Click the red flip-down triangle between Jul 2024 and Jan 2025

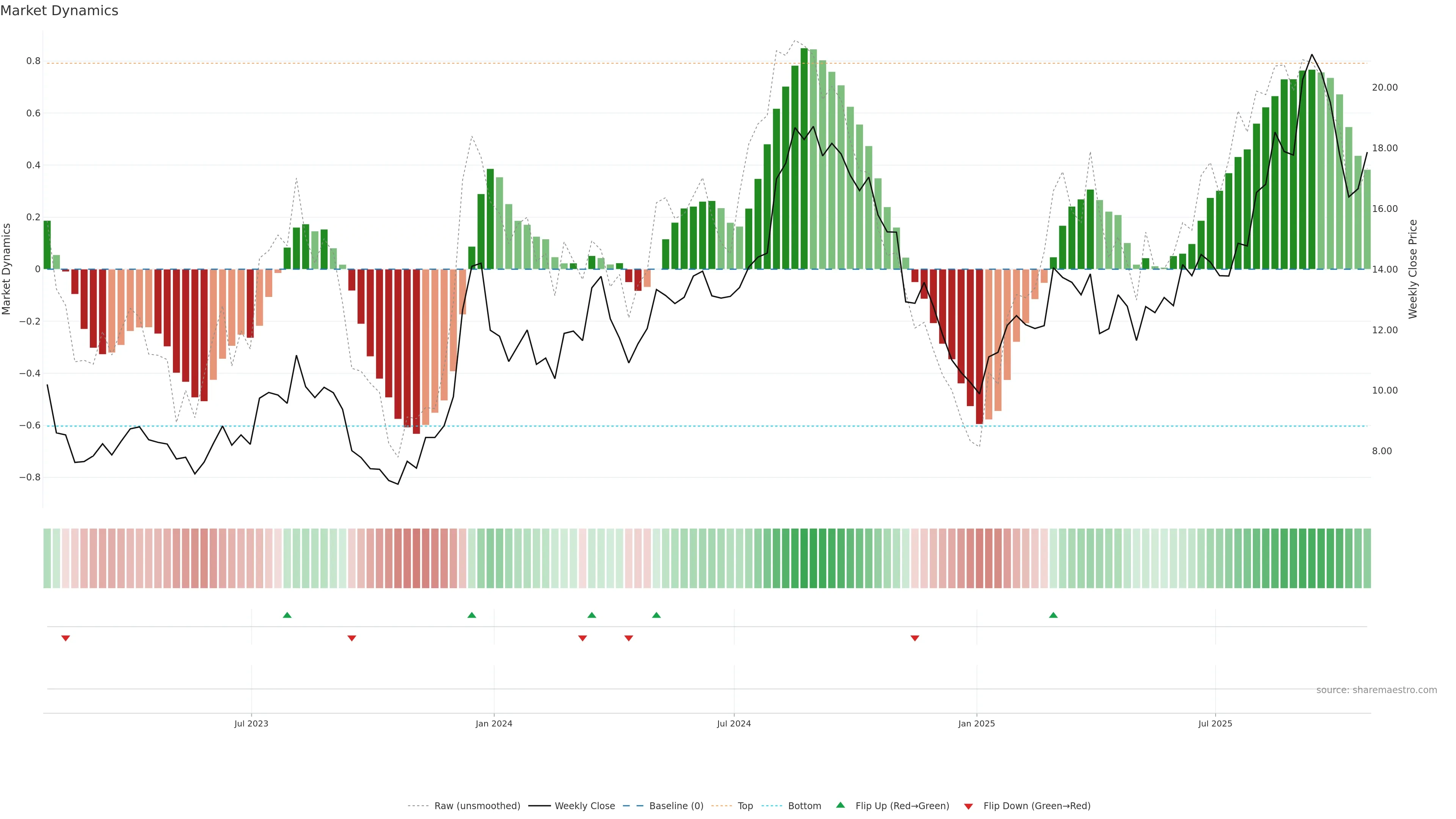(x=915, y=638)
